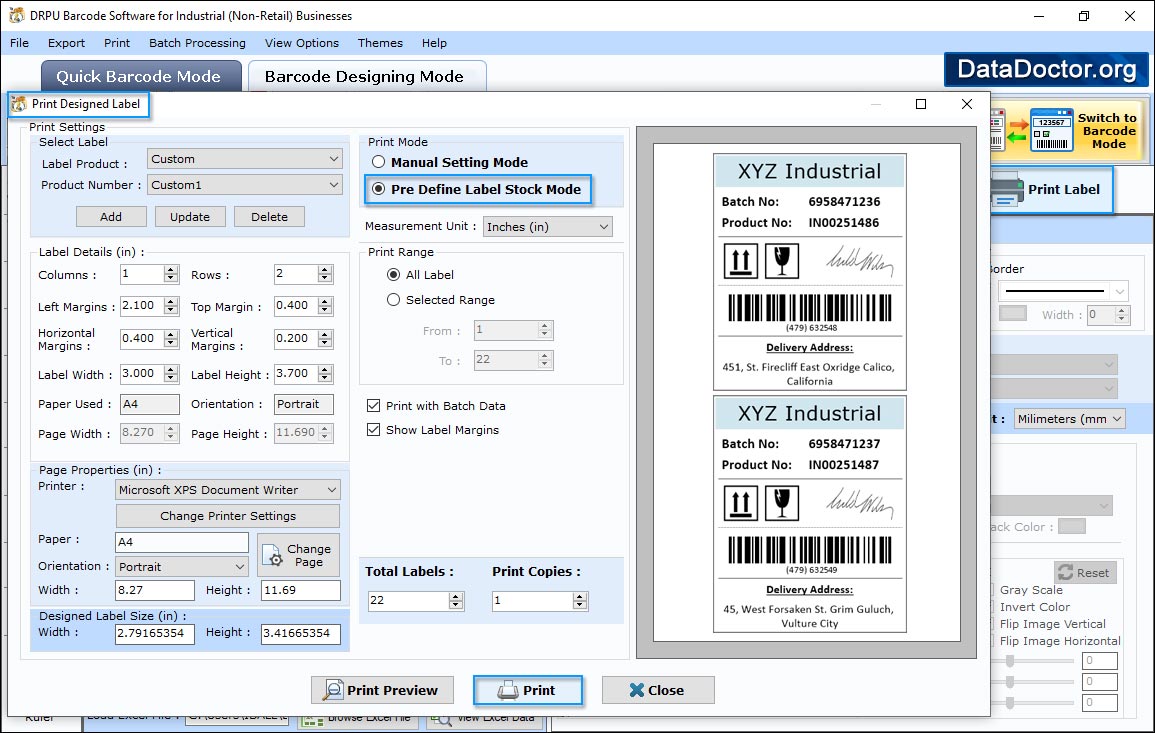Click the Vertical Margins value field
Screen dimensions: 1155x733
click(296, 339)
